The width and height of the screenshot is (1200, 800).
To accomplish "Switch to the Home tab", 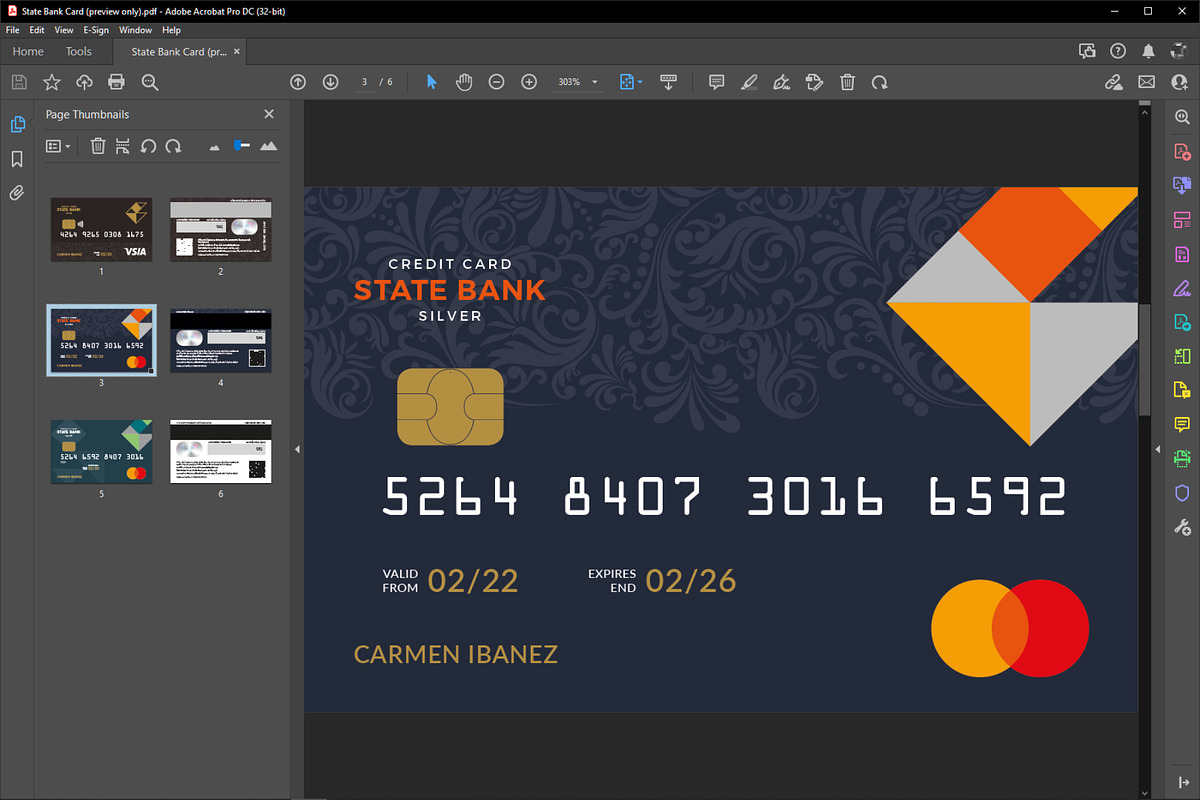I will tap(28, 51).
